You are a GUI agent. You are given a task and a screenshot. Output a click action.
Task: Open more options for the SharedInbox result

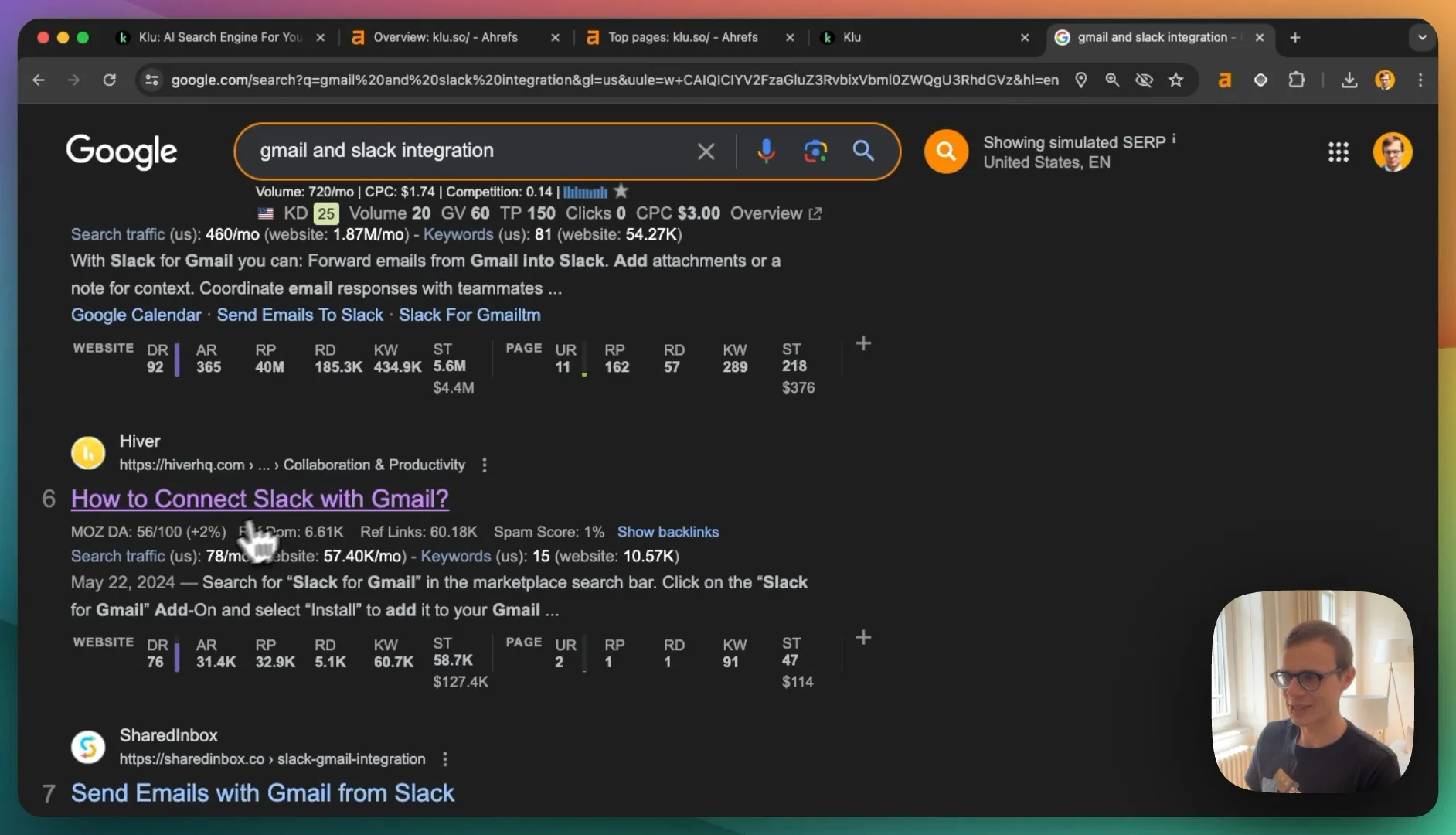[x=445, y=759]
